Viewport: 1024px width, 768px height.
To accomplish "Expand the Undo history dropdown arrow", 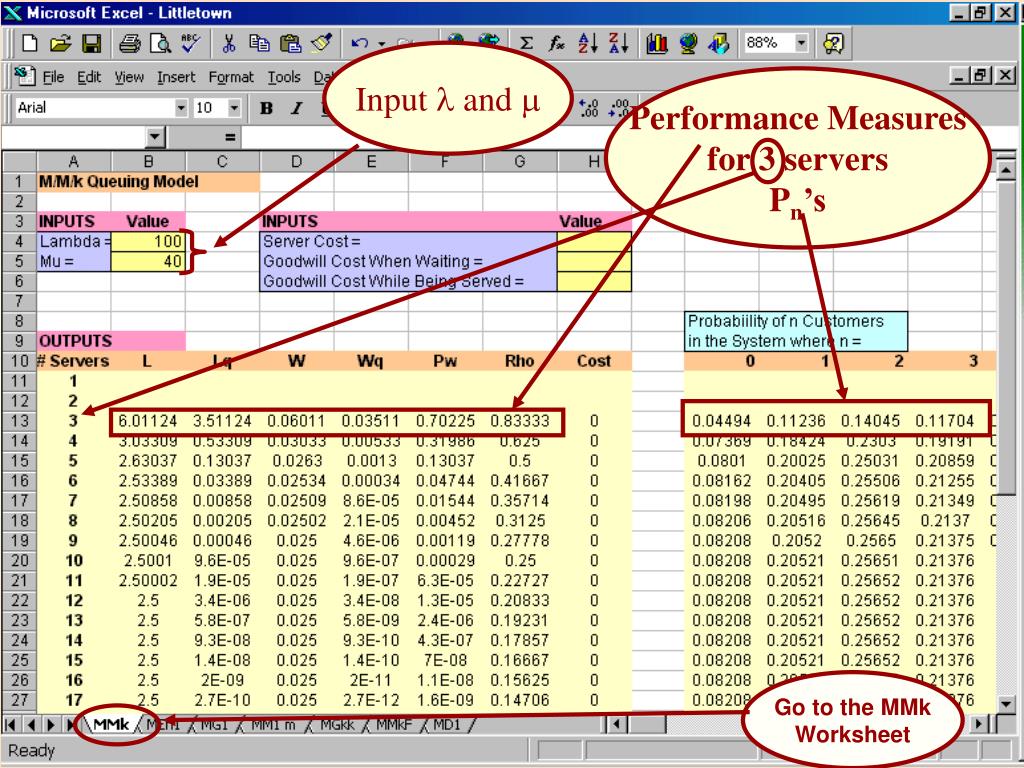I will click(x=381, y=44).
